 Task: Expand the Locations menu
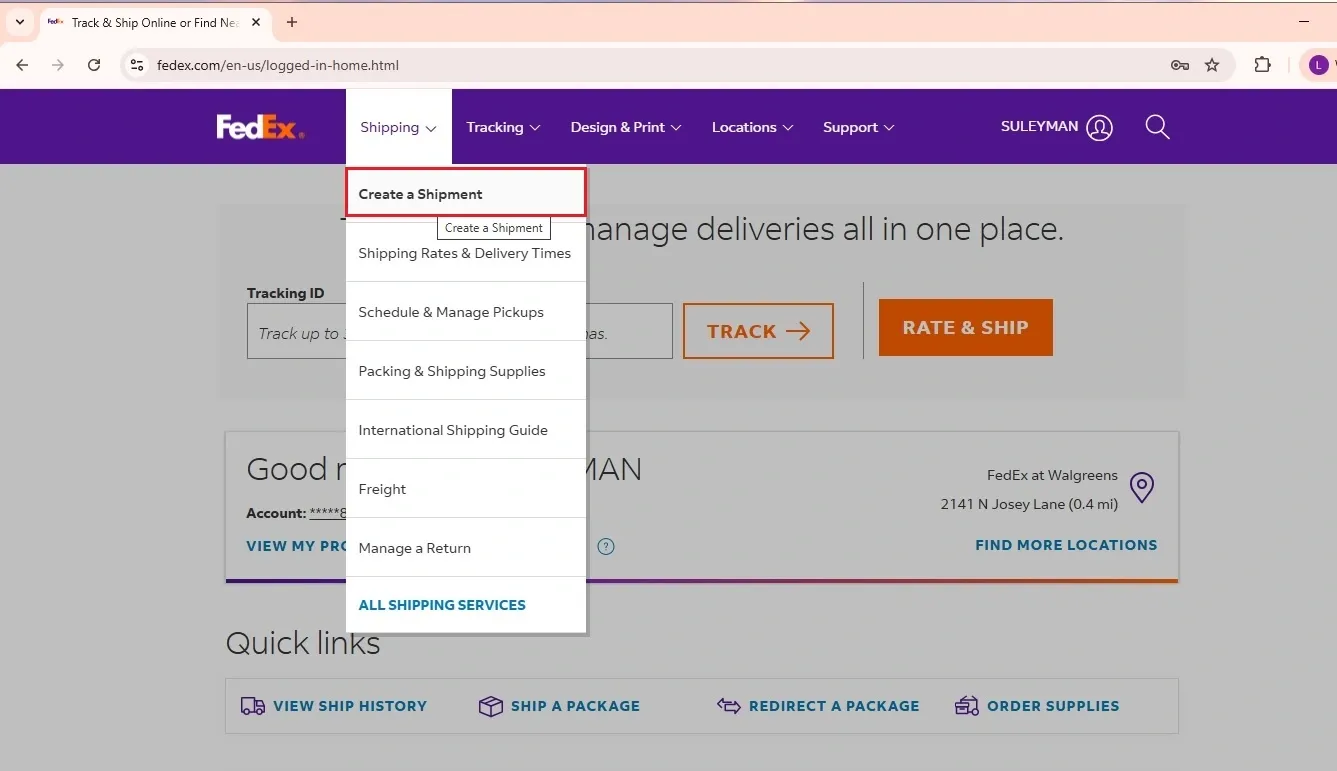tap(752, 127)
